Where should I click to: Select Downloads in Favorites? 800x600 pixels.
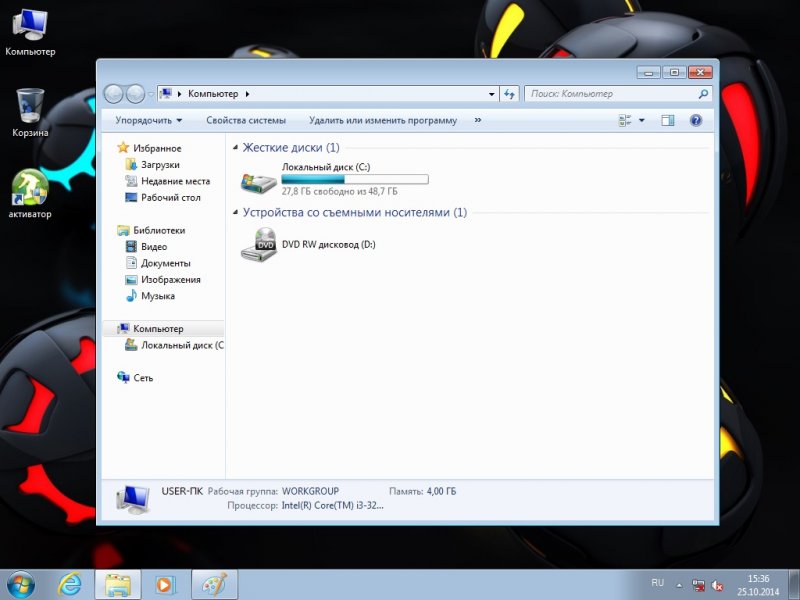(160, 165)
